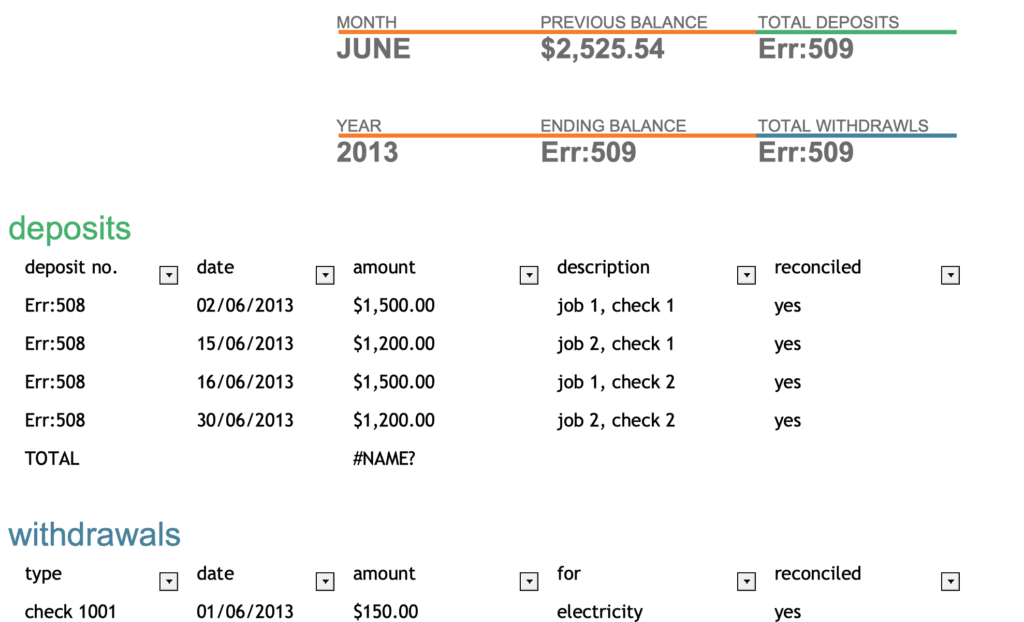
Task: Click the previous balance $2,525.54 cell
Action: [x=602, y=48]
